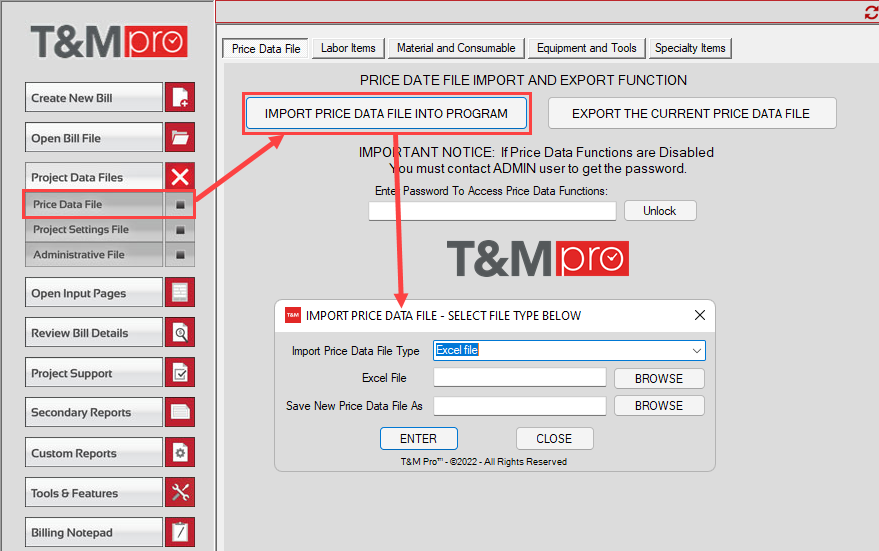Click the Custom Reports sidebar button
This screenshot has height=551, width=879.
[94, 452]
